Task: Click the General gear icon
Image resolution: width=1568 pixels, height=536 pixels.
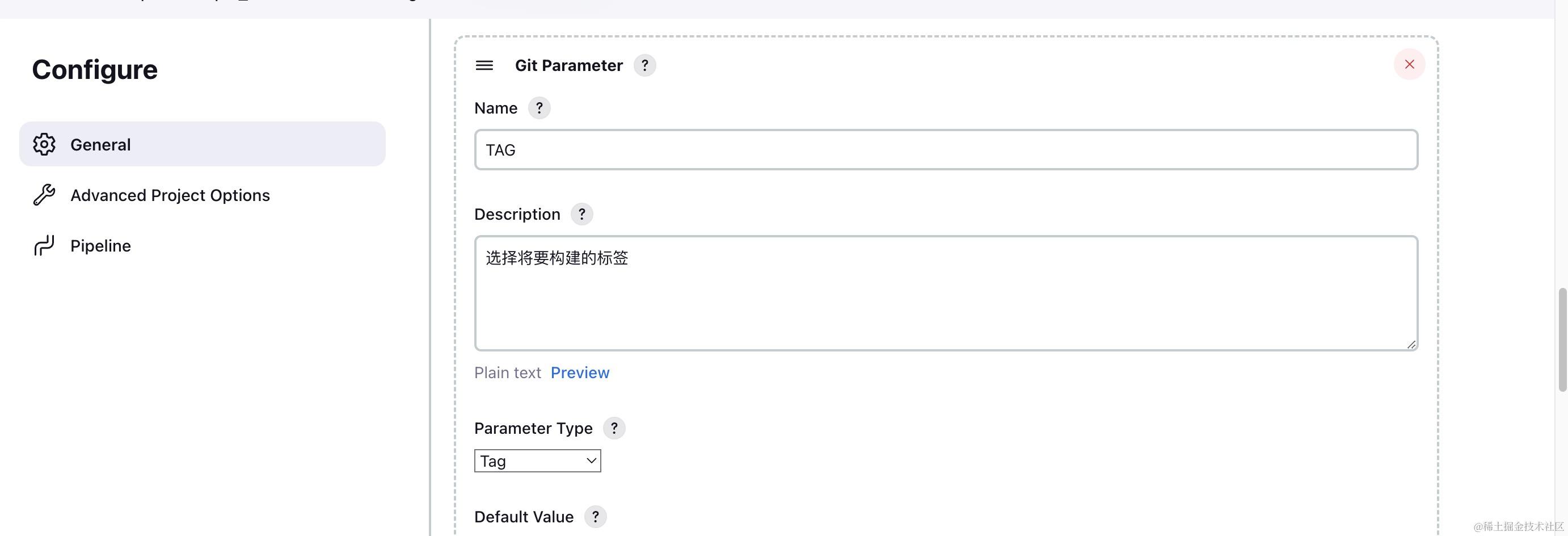Action: pos(44,144)
